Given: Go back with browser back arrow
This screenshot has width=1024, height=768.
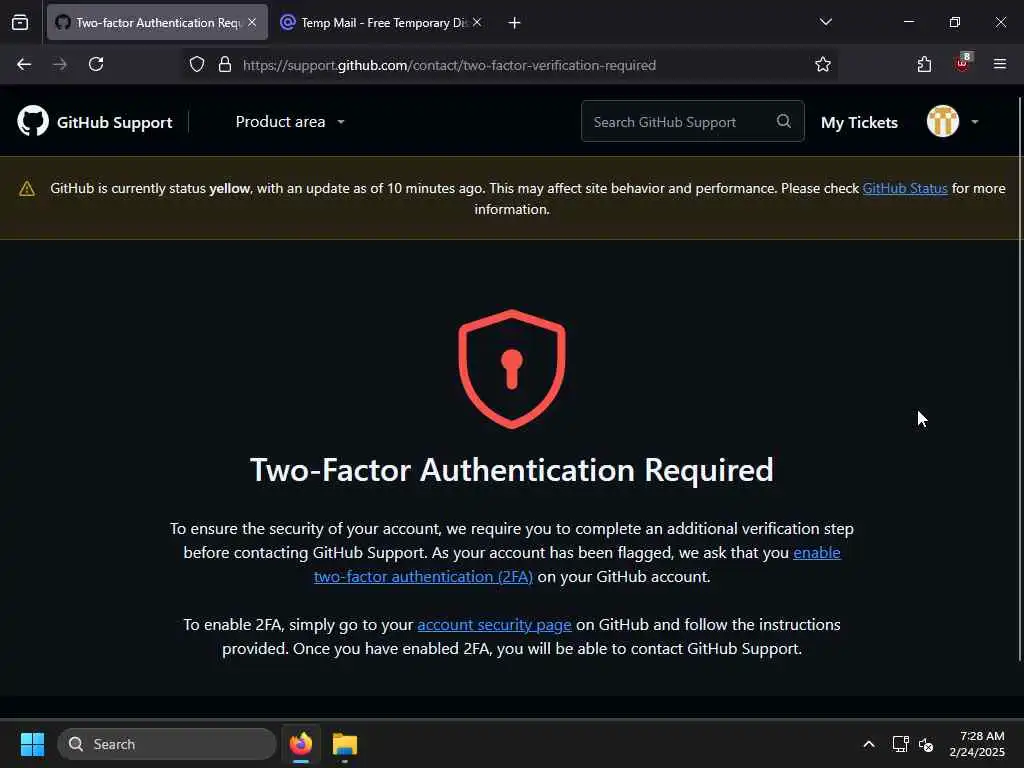Looking at the screenshot, I should [x=24, y=65].
